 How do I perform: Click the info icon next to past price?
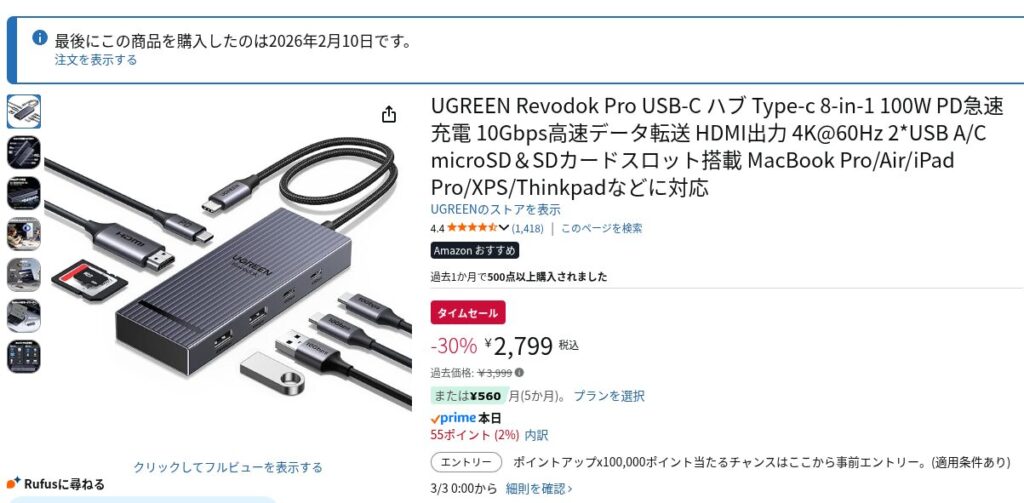pos(519,372)
